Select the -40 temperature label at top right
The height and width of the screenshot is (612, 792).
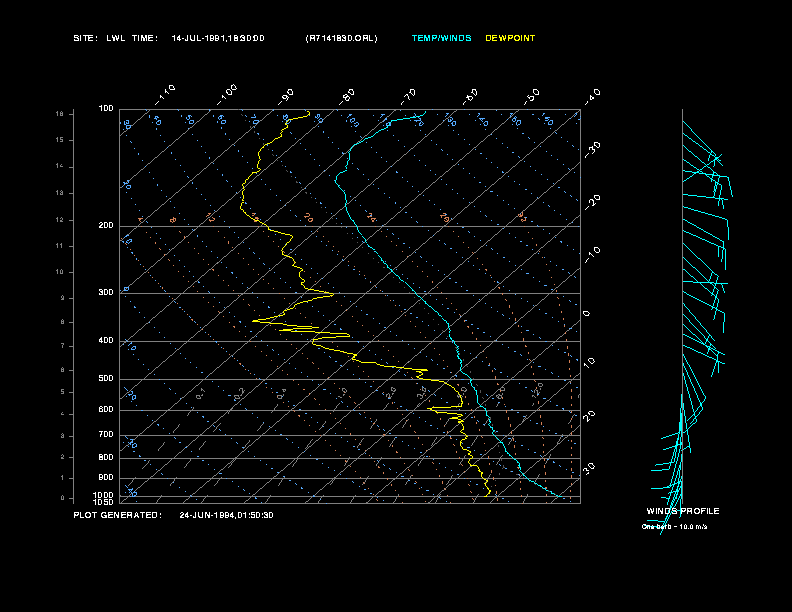coord(592,95)
